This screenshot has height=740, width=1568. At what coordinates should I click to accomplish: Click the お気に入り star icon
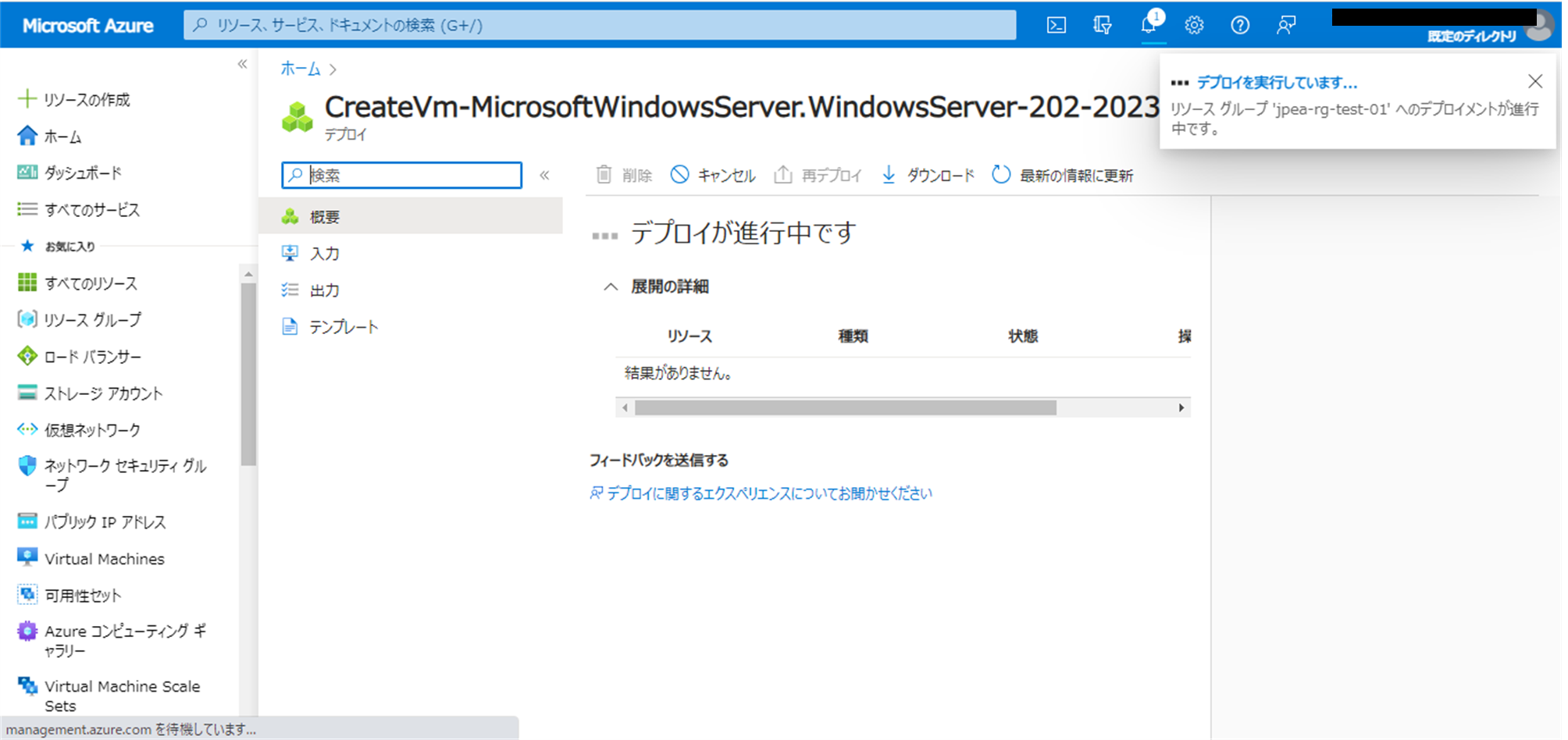pyautogui.click(x=27, y=246)
